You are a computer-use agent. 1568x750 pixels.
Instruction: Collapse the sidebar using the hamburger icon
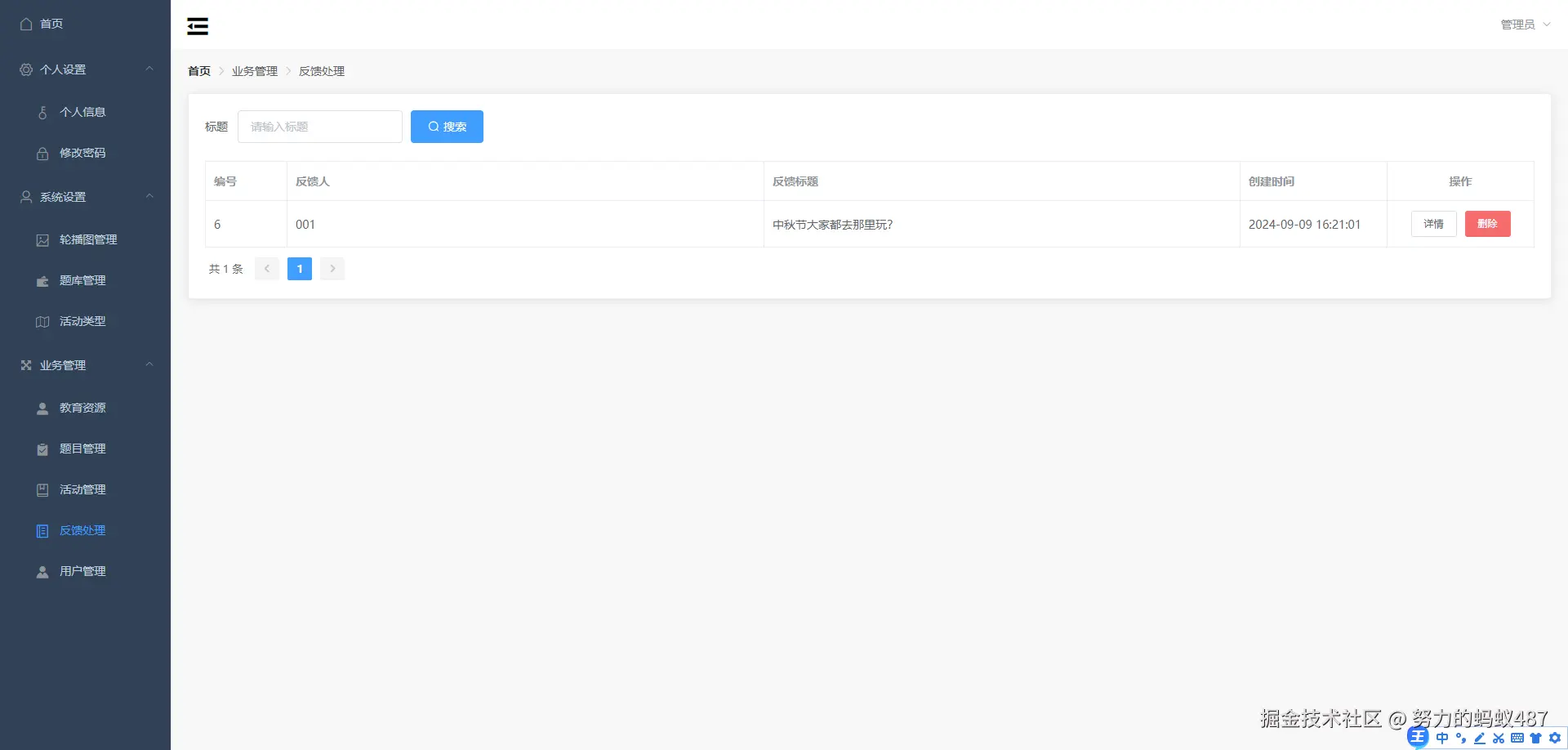[197, 25]
